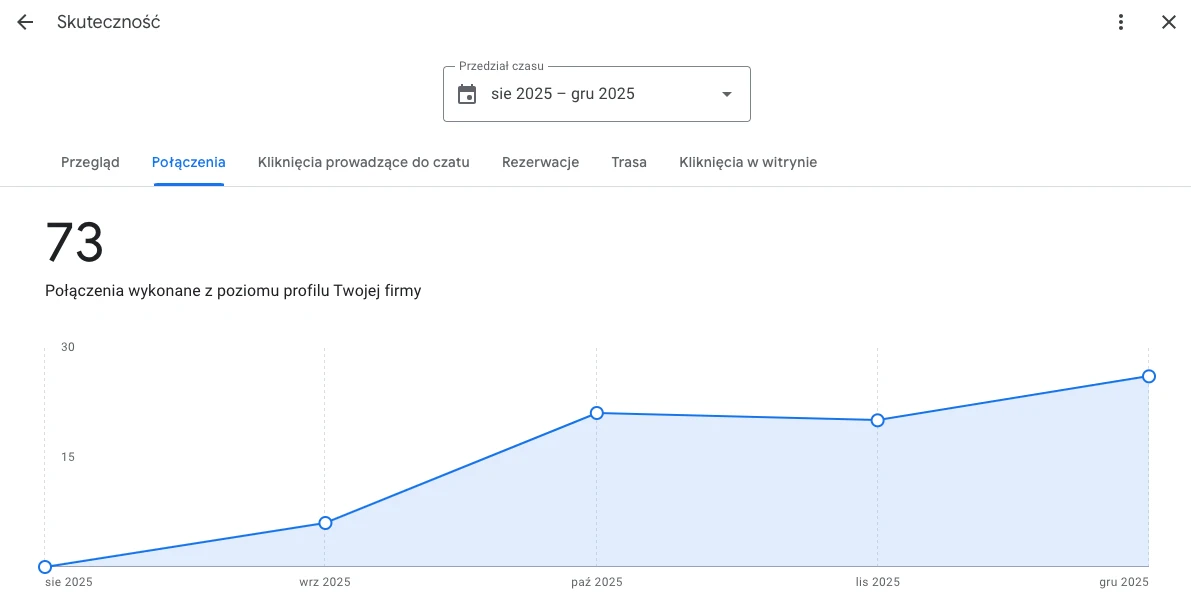
Task: Switch to the Przegląd tab
Action: coord(90,162)
